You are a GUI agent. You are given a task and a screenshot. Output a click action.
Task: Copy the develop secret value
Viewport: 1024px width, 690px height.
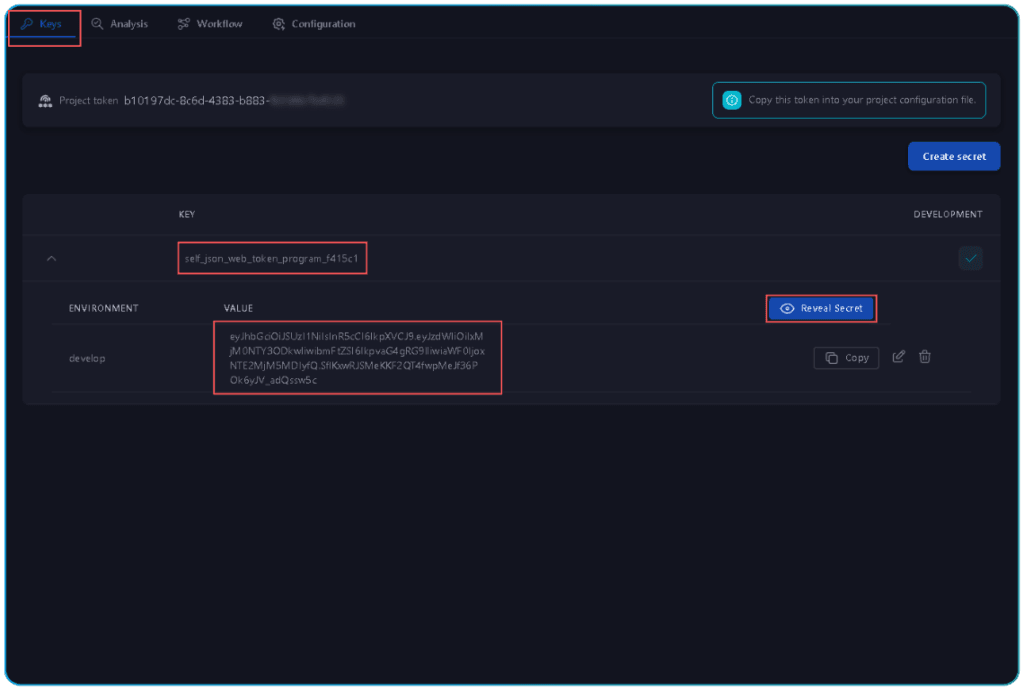[846, 358]
